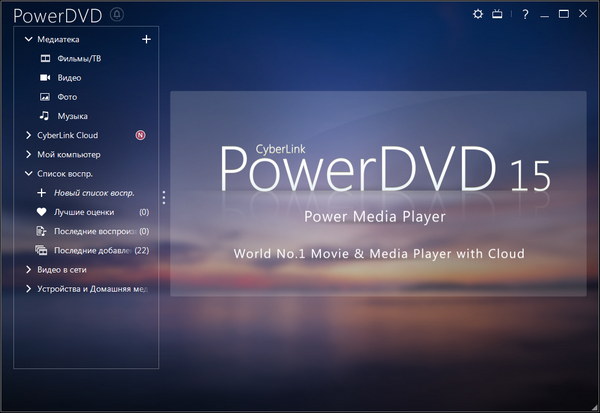Screen dimensions: 600x413
Task: Open the settings gear icon
Action: 478,14
